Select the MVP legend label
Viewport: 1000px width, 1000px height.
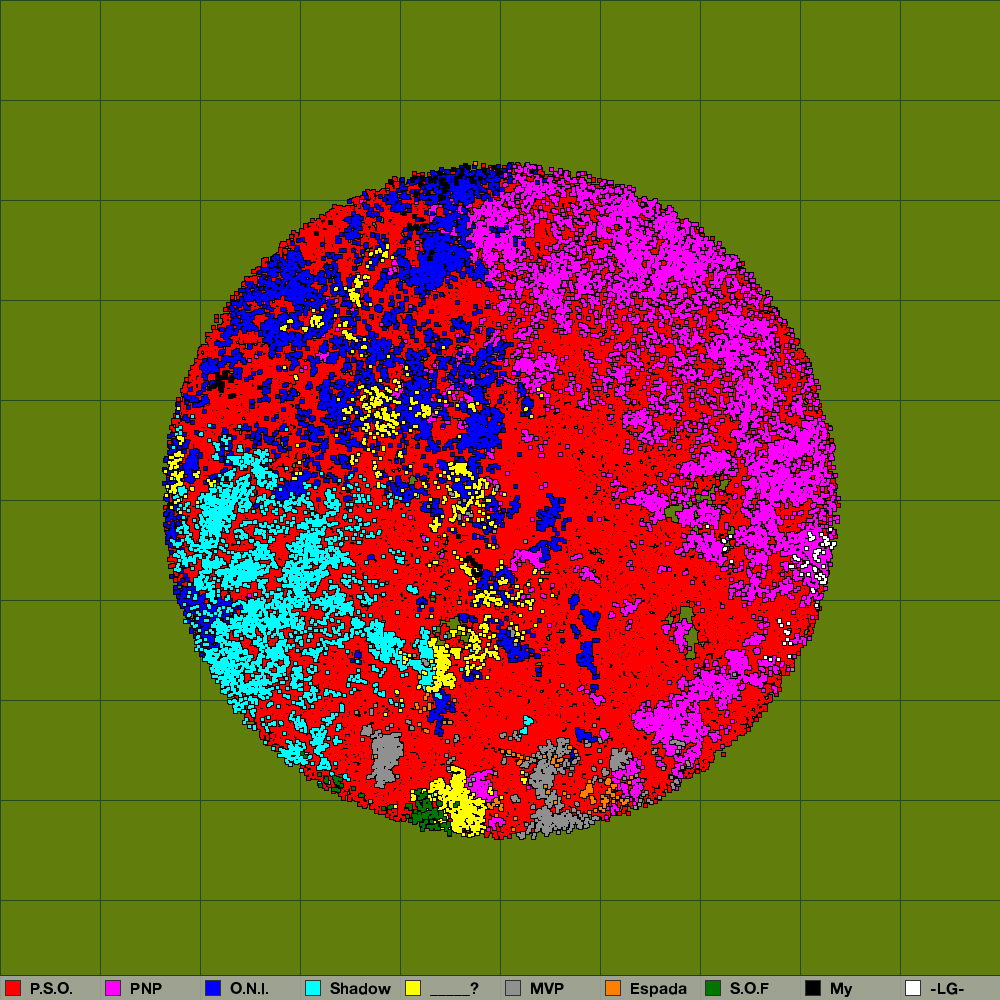coord(547,989)
